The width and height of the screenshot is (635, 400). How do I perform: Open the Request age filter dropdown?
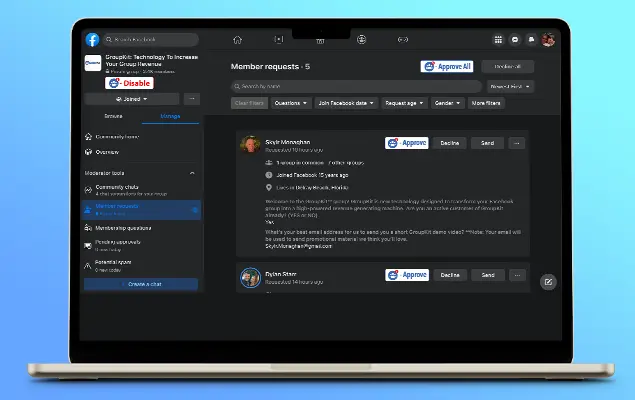point(404,103)
